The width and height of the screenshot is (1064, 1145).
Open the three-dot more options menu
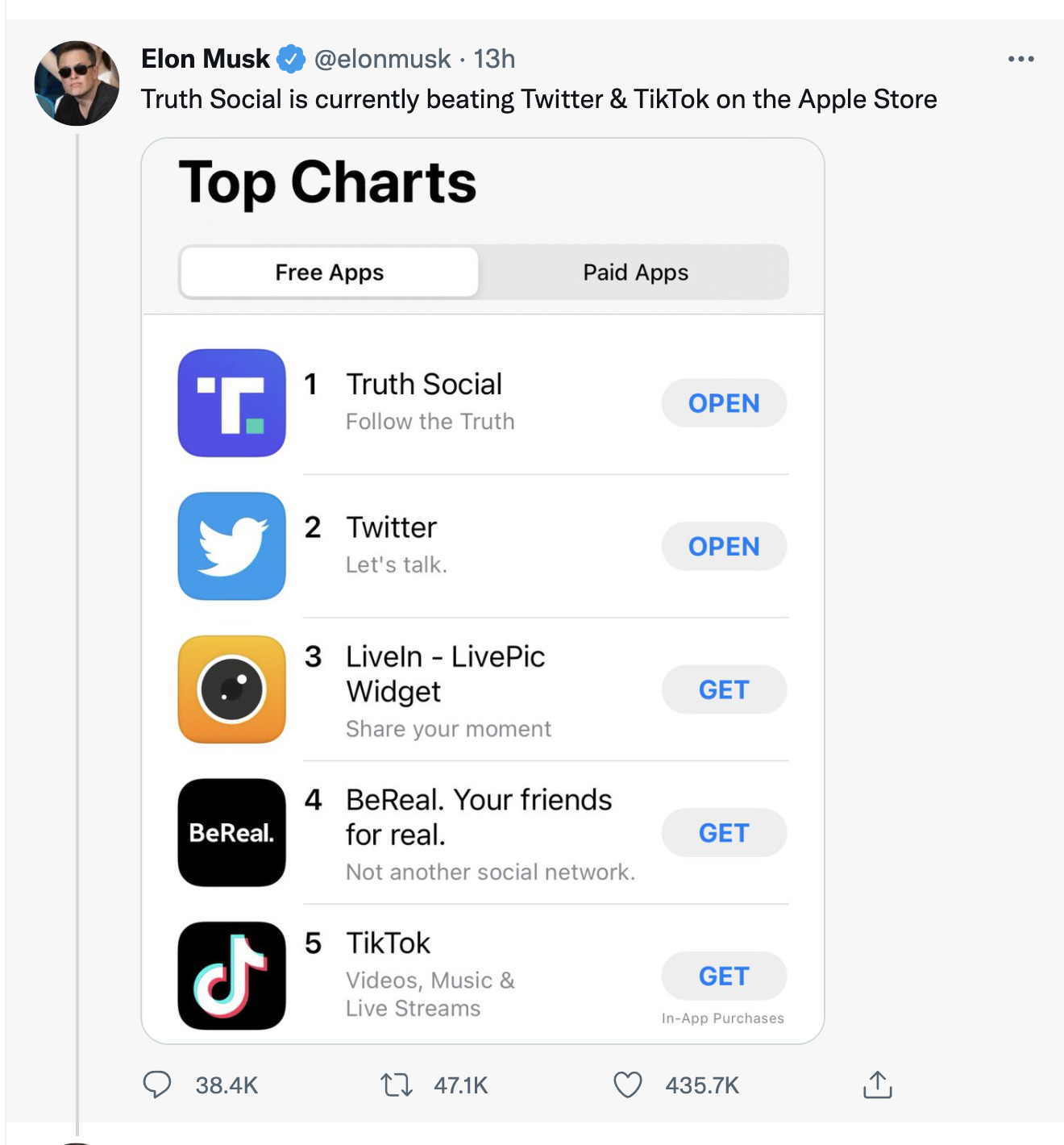[x=1020, y=59]
